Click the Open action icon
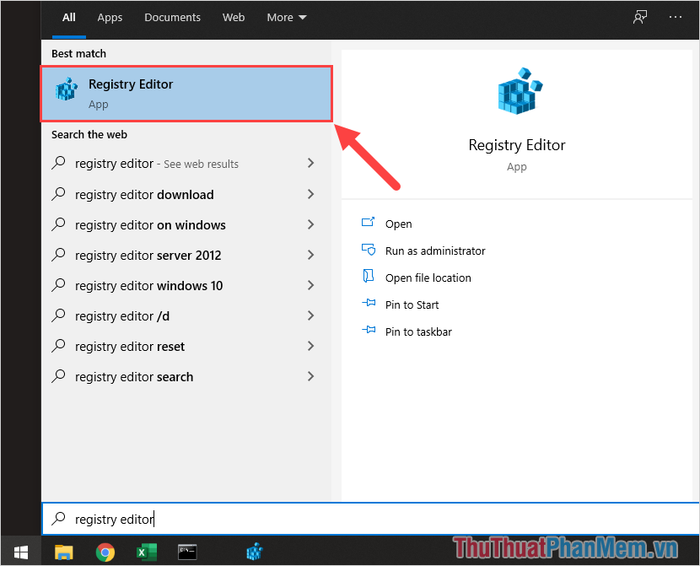Image resolution: width=700 pixels, height=566 pixels. click(368, 222)
